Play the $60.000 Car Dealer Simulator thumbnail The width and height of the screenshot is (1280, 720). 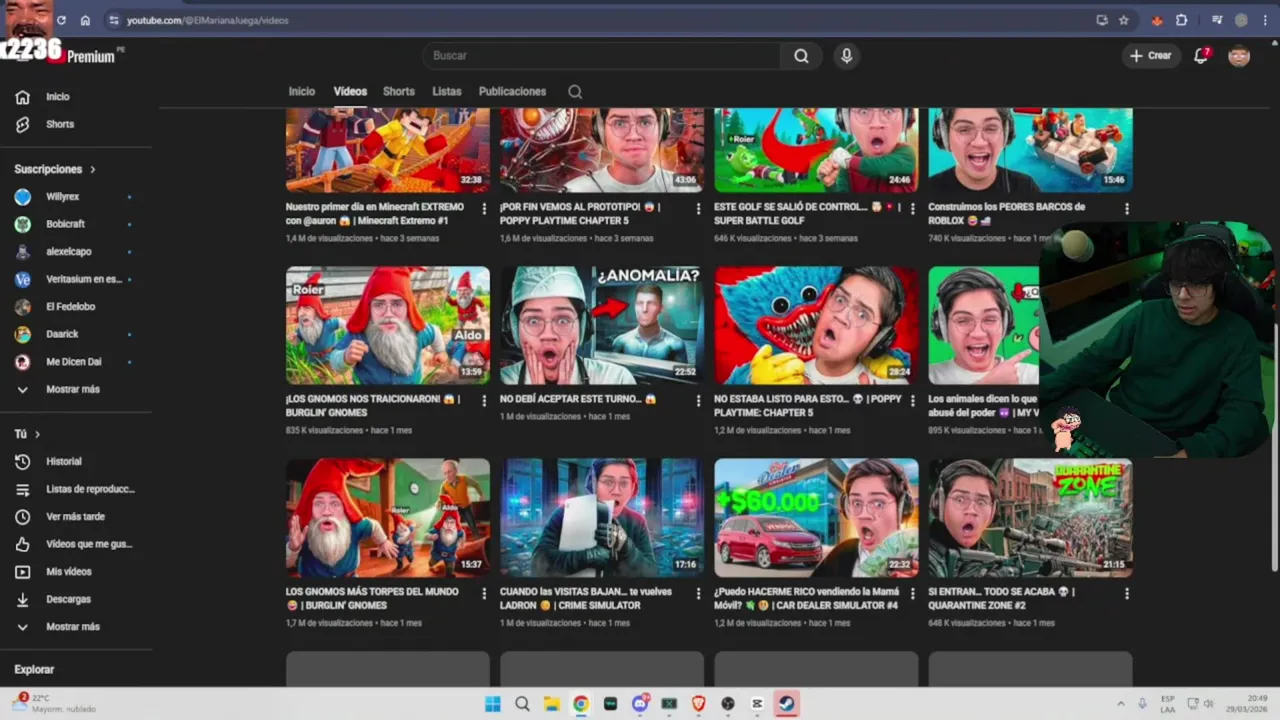pyautogui.click(x=816, y=518)
